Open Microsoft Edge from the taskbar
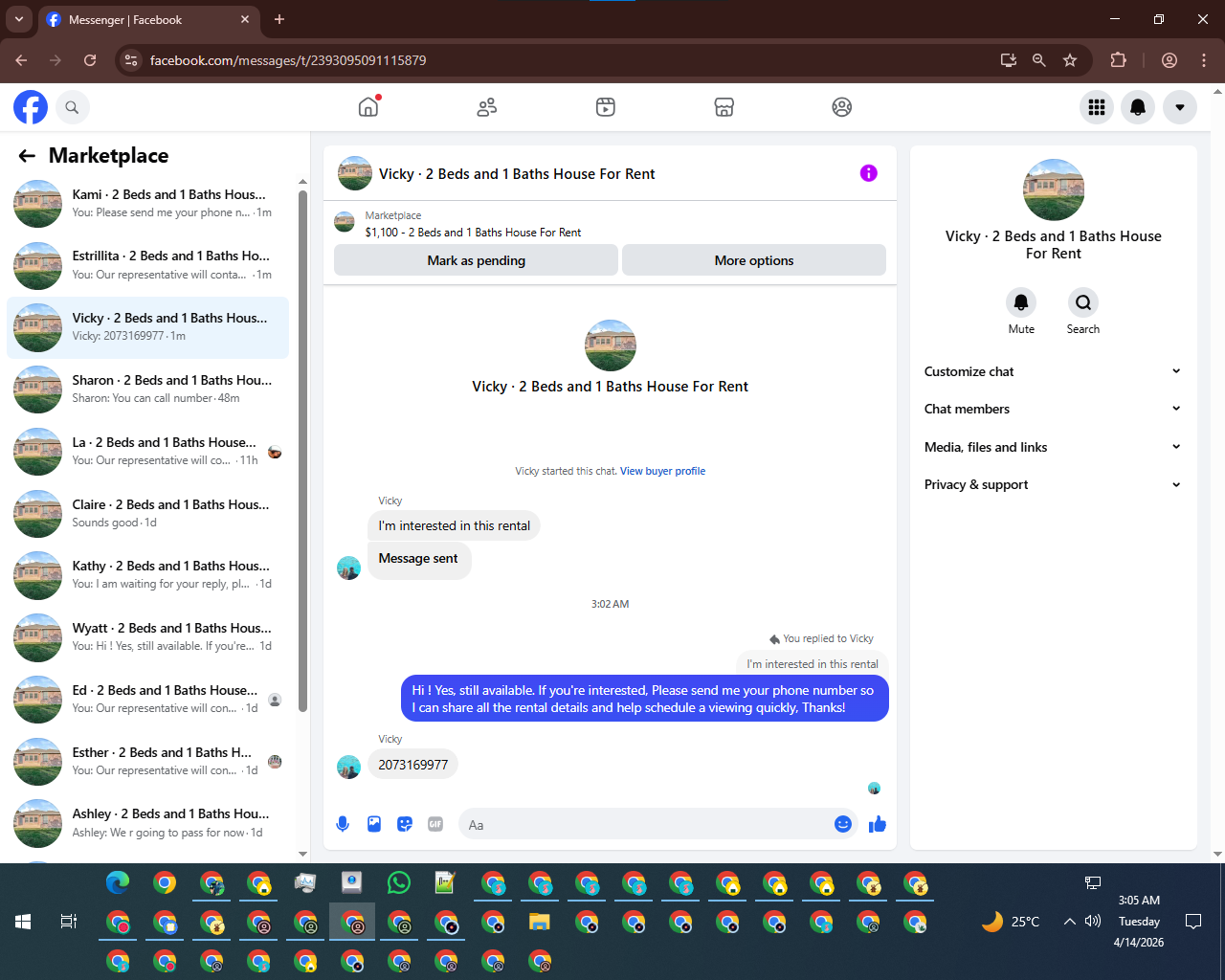1225x980 pixels. [x=118, y=882]
